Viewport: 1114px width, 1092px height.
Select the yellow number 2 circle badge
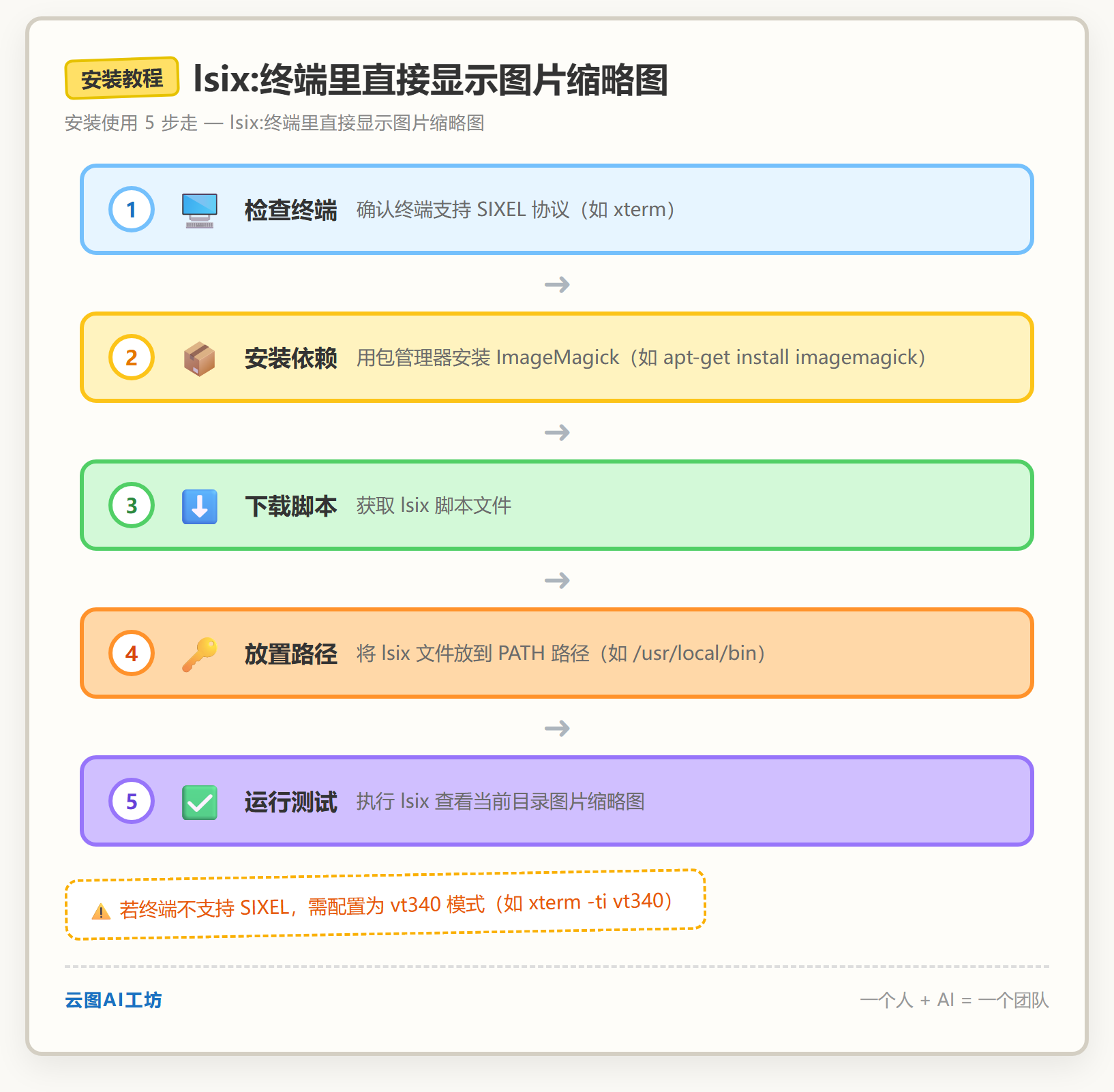[132, 357]
